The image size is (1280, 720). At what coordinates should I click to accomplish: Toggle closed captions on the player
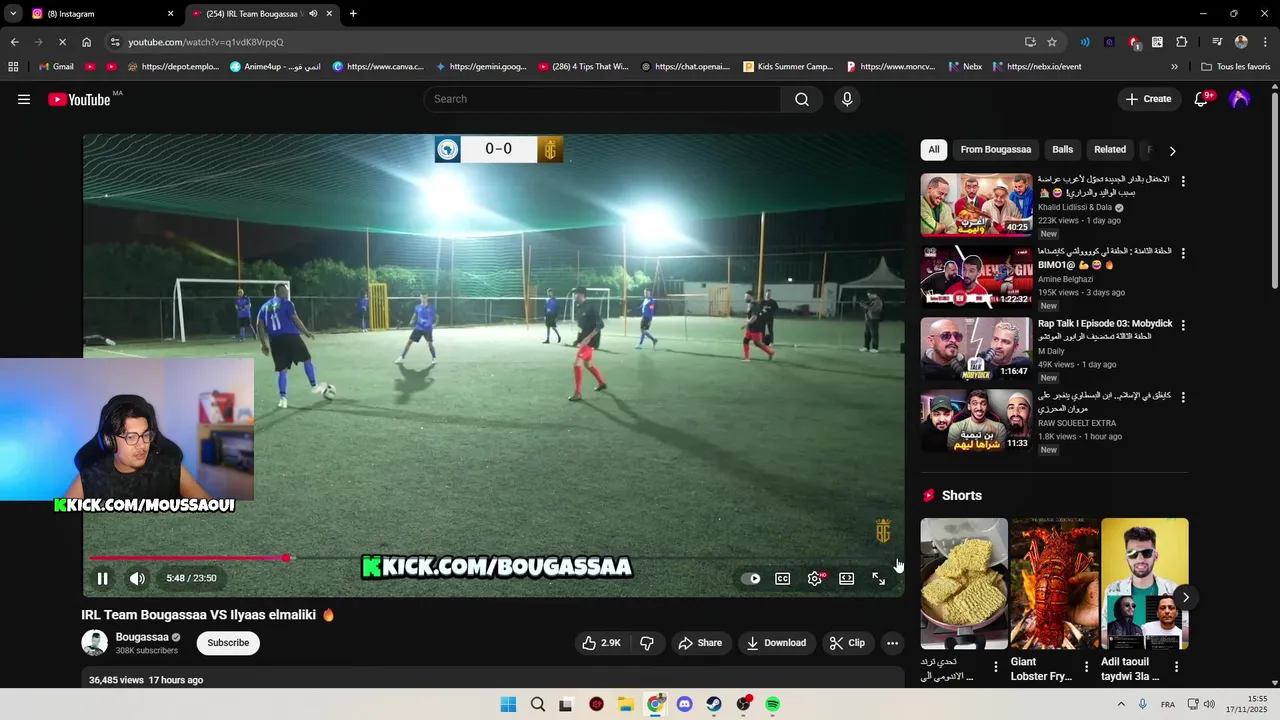click(x=783, y=578)
